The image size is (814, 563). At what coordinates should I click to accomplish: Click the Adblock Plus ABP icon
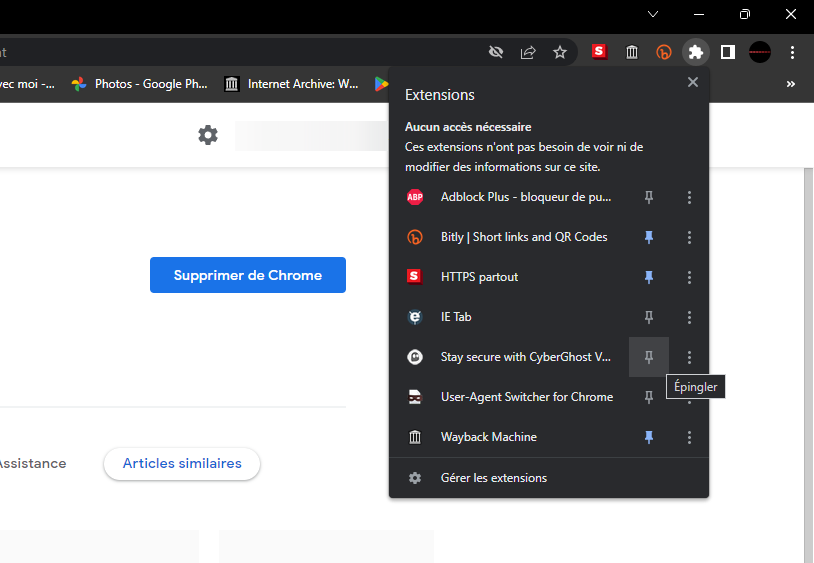tap(415, 197)
